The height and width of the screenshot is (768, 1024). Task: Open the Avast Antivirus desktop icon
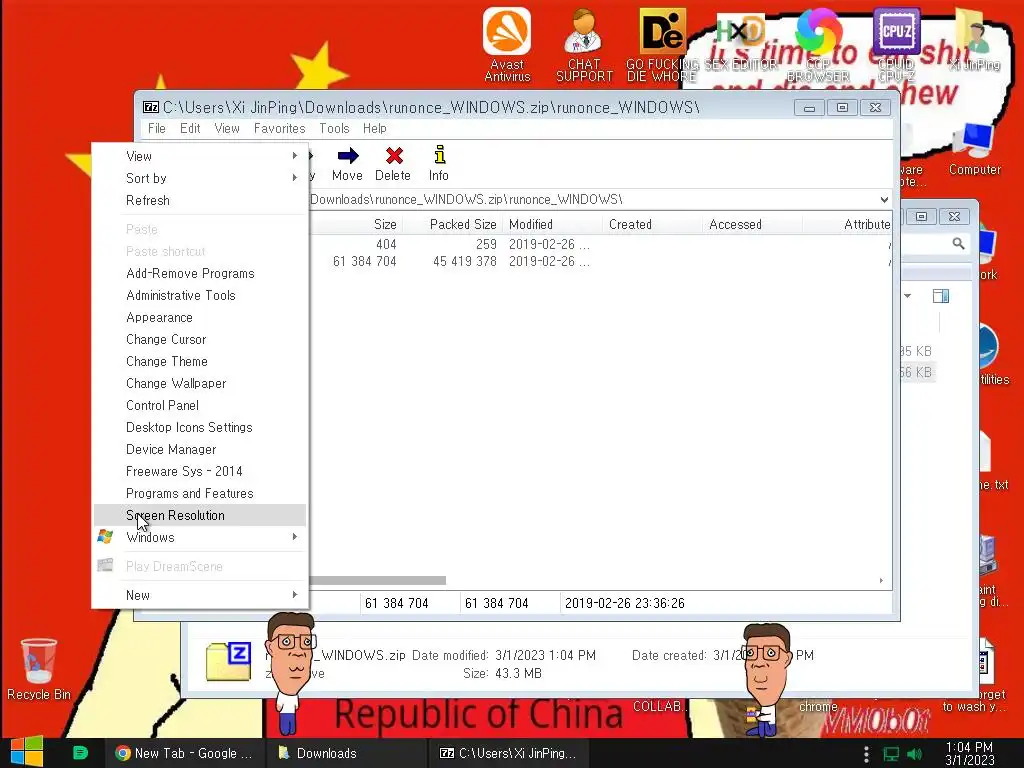click(507, 44)
